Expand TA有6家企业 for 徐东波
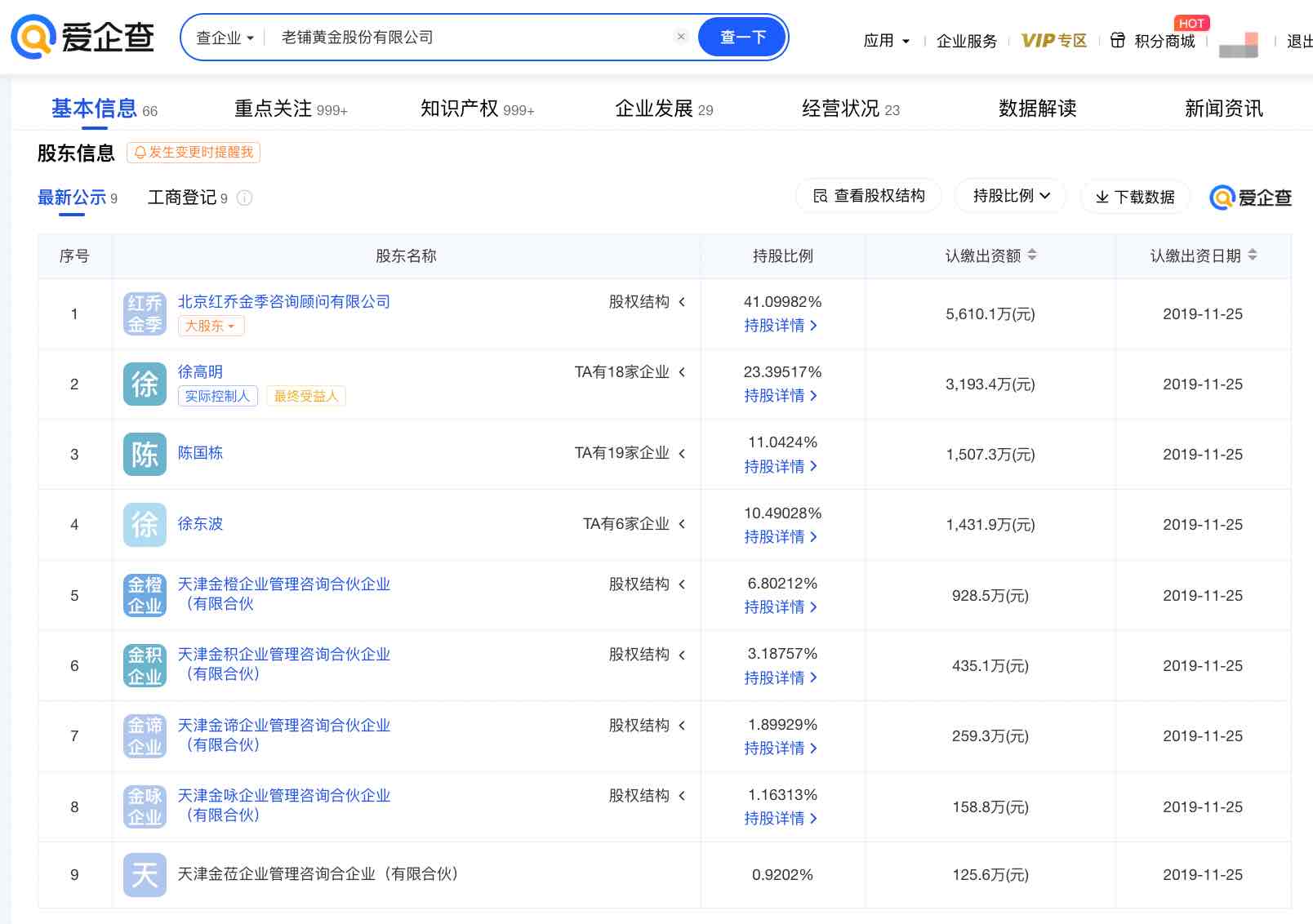Viewport: 1313px width, 924px height. coord(634,524)
